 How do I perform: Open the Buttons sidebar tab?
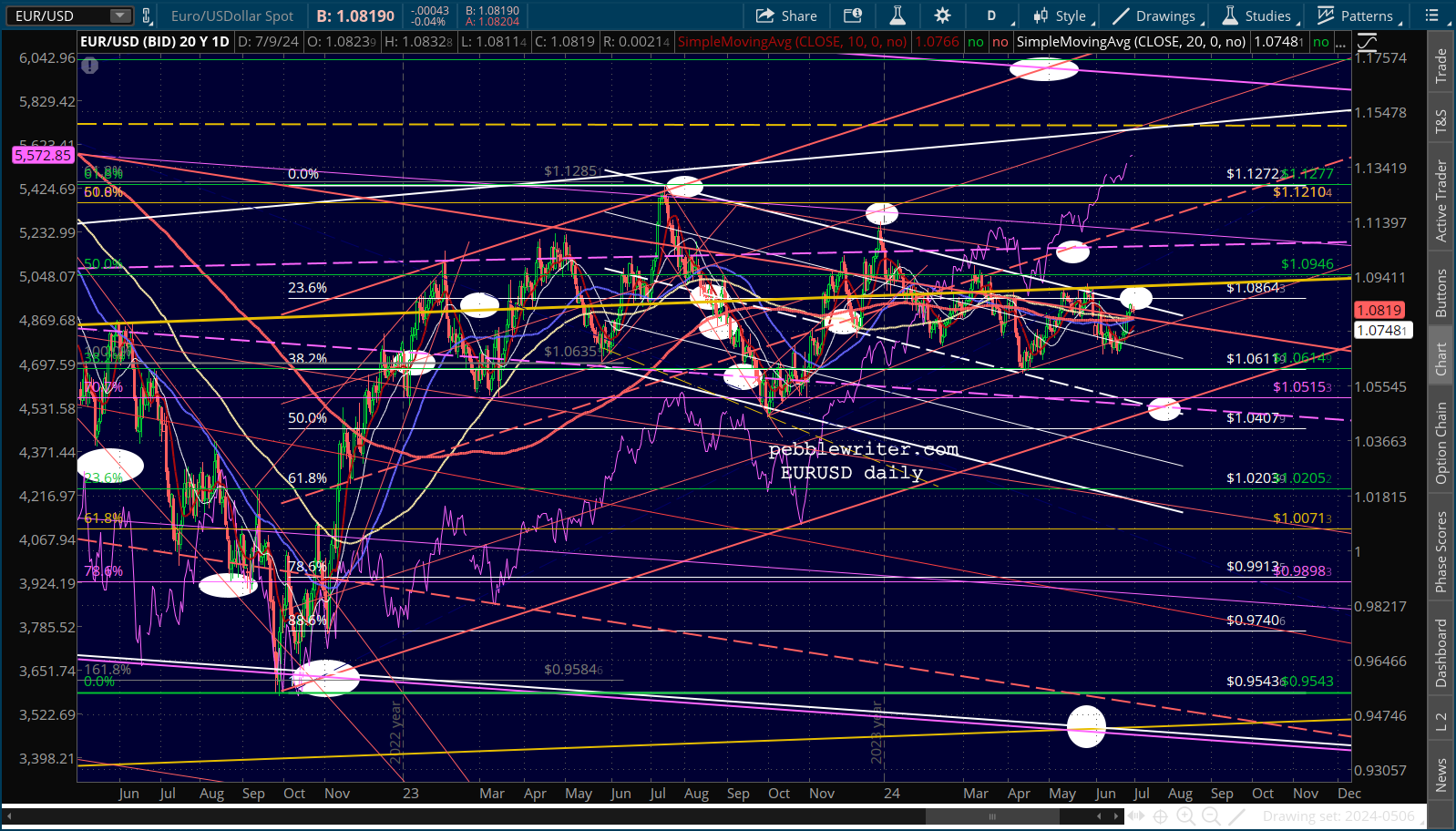point(1441,292)
